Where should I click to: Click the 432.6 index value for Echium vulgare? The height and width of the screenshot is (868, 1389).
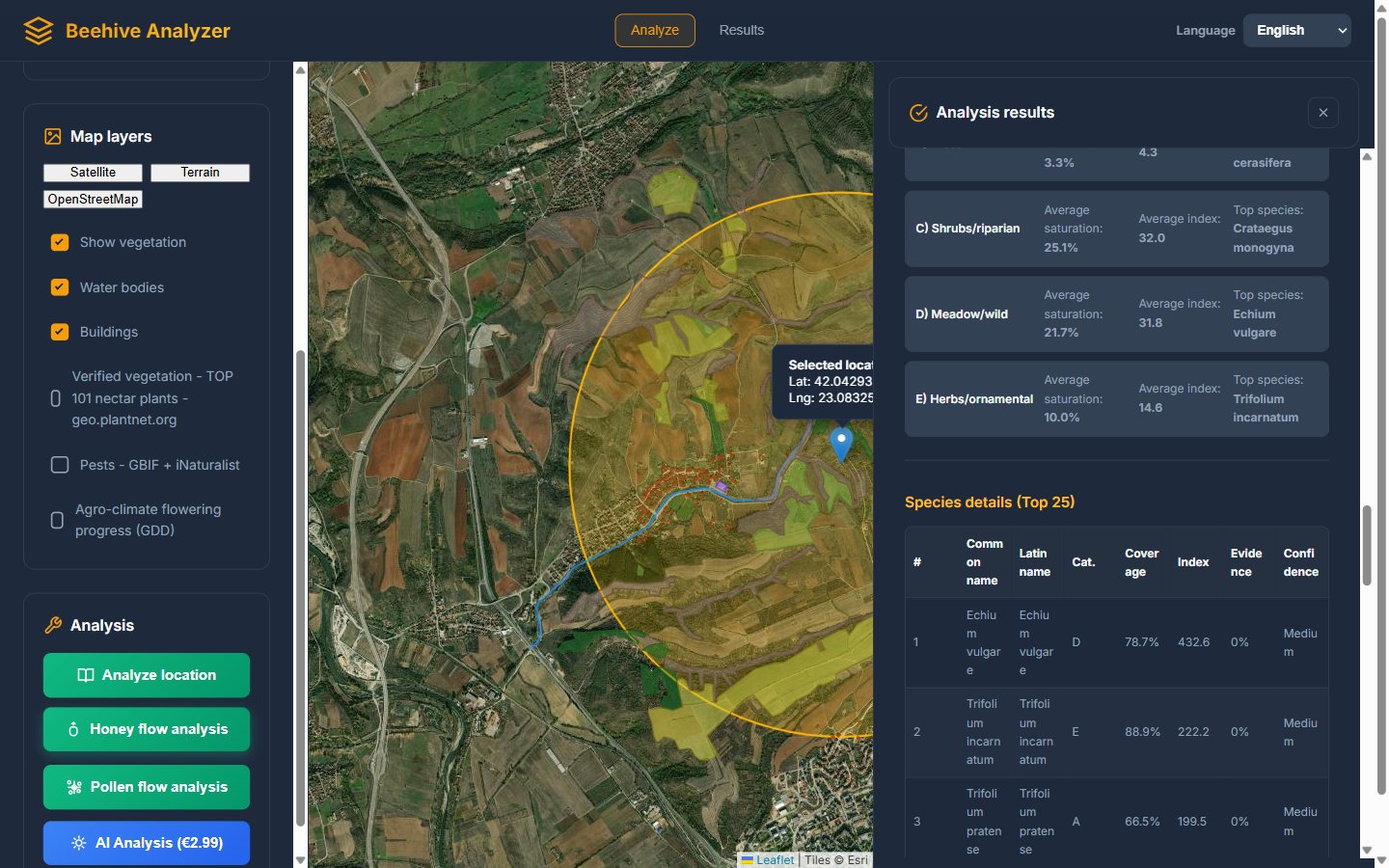[1193, 642]
